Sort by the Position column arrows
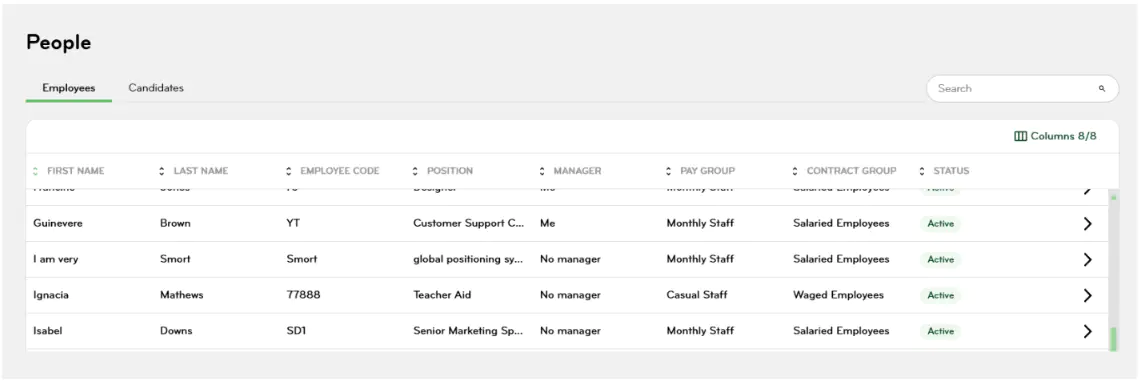This screenshot has height=381, width=1140. point(415,171)
